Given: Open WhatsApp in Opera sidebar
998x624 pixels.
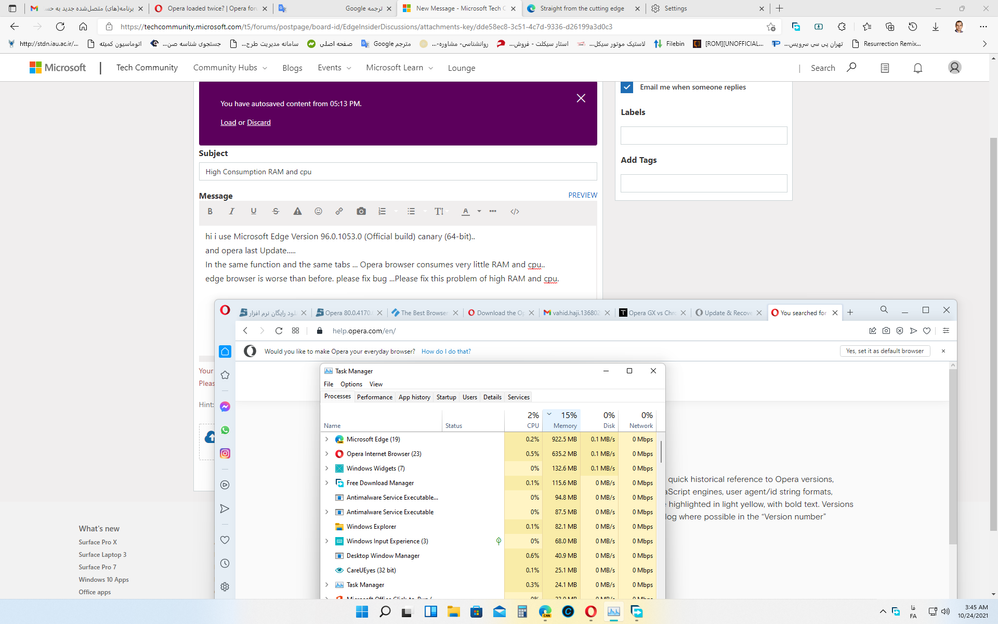Looking at the screenshot, I should (x=225, y=430).
